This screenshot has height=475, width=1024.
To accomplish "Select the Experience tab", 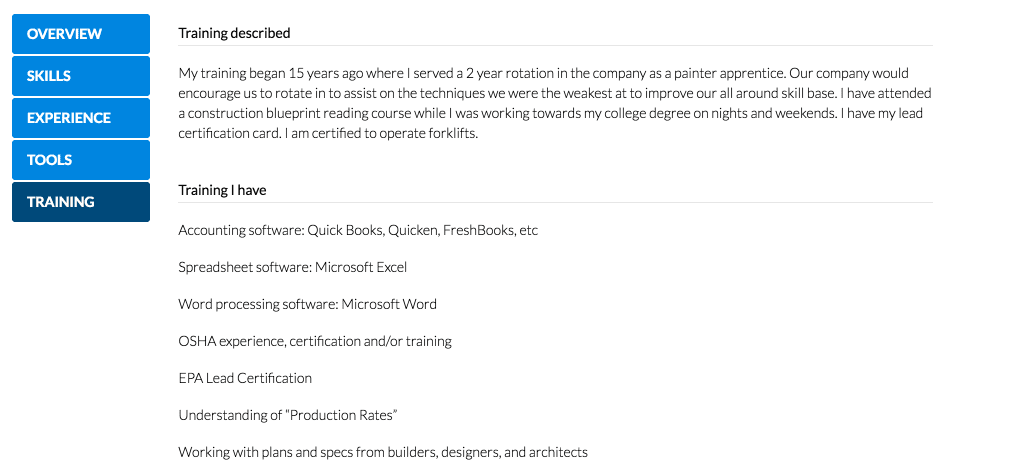I will pos(81,118).
